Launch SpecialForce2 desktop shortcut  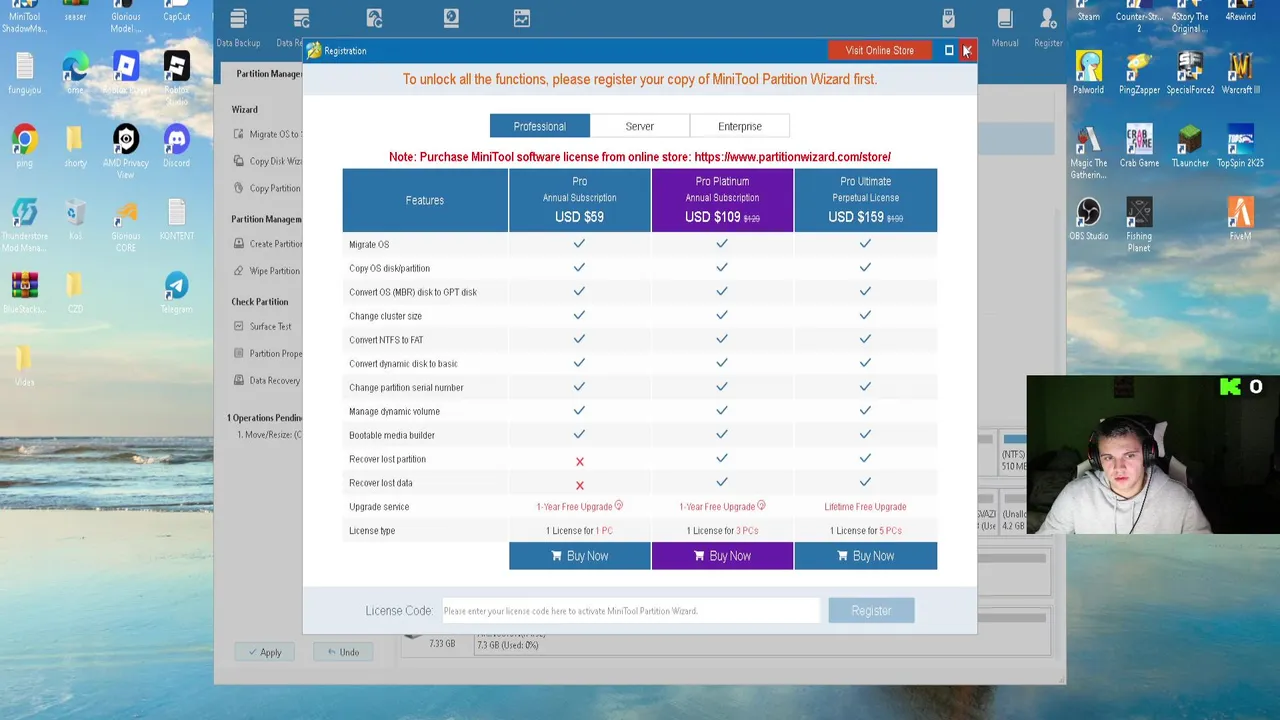(1190, 72)
